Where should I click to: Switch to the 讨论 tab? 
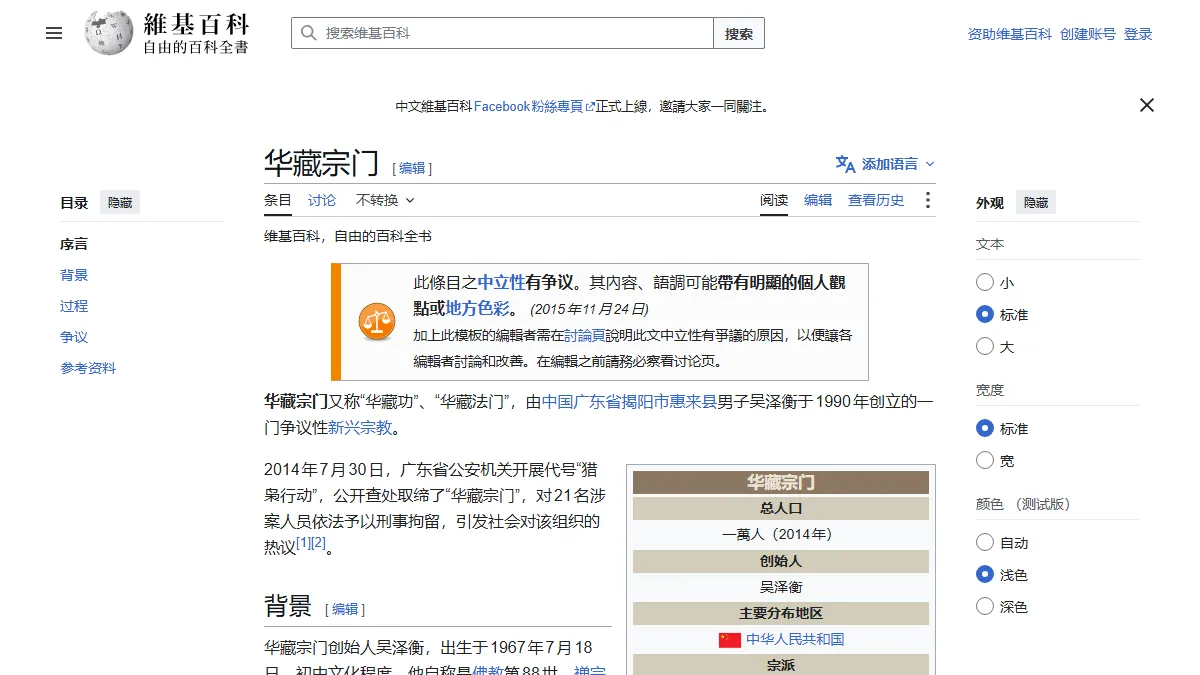(322, 200)
